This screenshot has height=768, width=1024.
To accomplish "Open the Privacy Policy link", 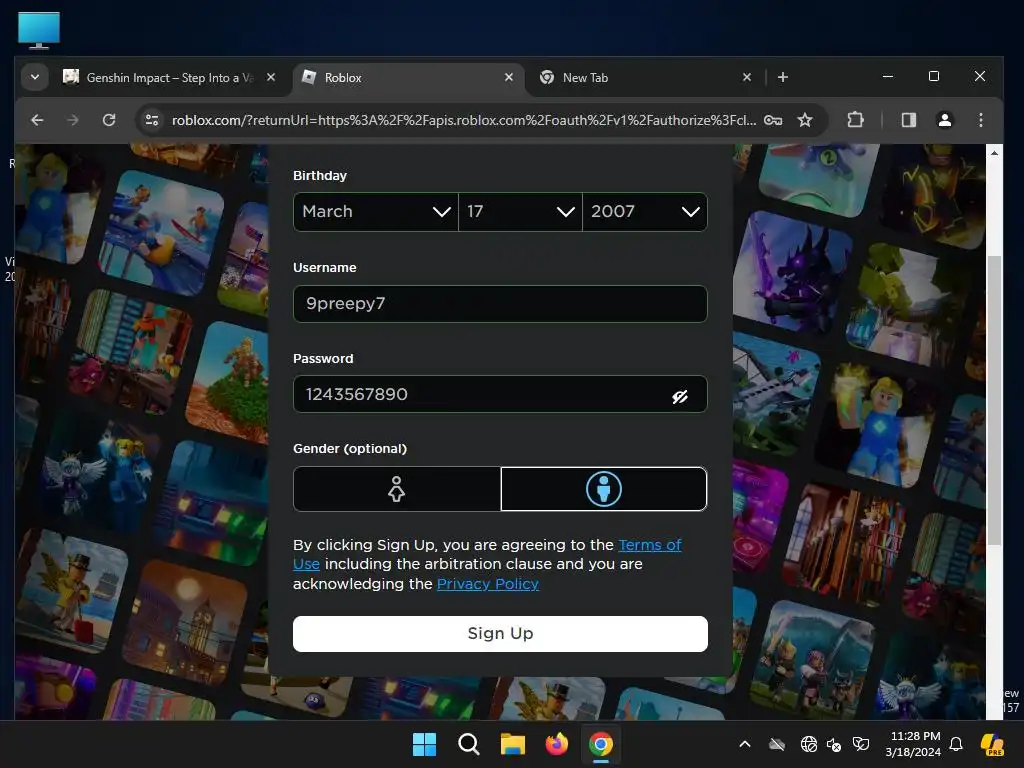I will [x=487, y=584].
